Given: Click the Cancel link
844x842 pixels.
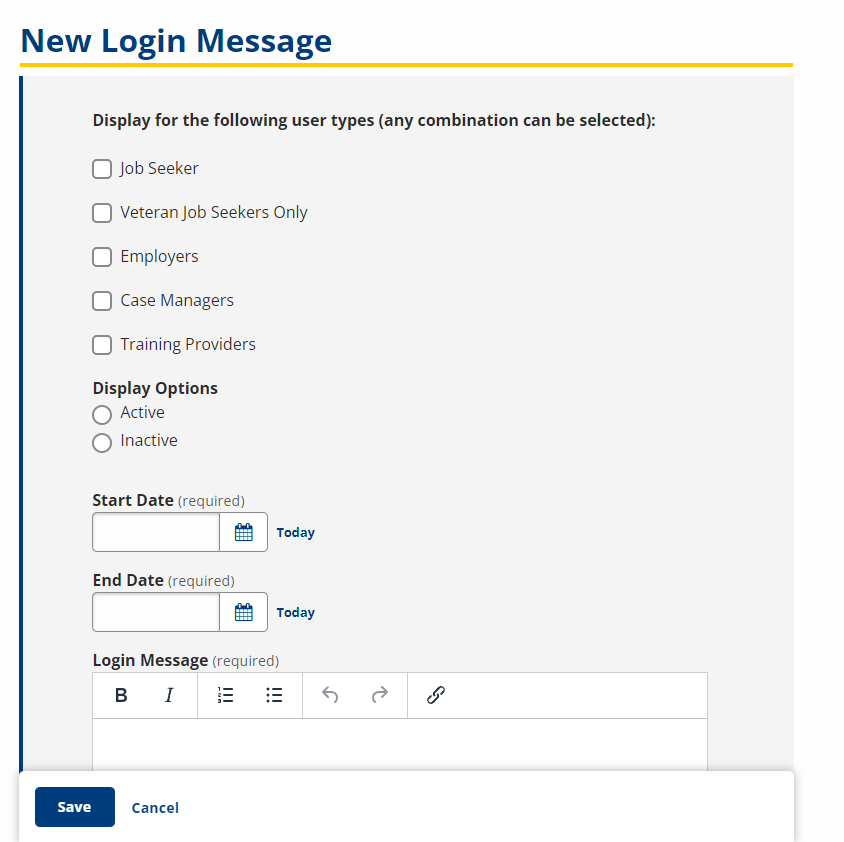Looking at the screenshot, I should [x=155, y=808].
